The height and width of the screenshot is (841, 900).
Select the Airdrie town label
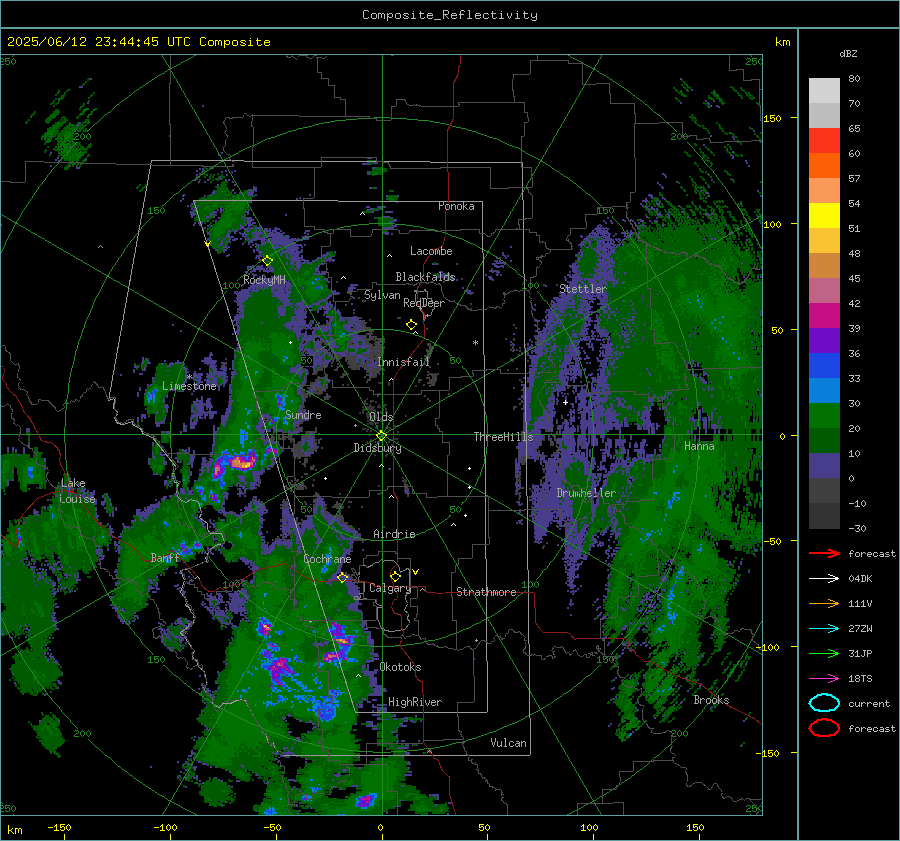[x=394, y=534]
